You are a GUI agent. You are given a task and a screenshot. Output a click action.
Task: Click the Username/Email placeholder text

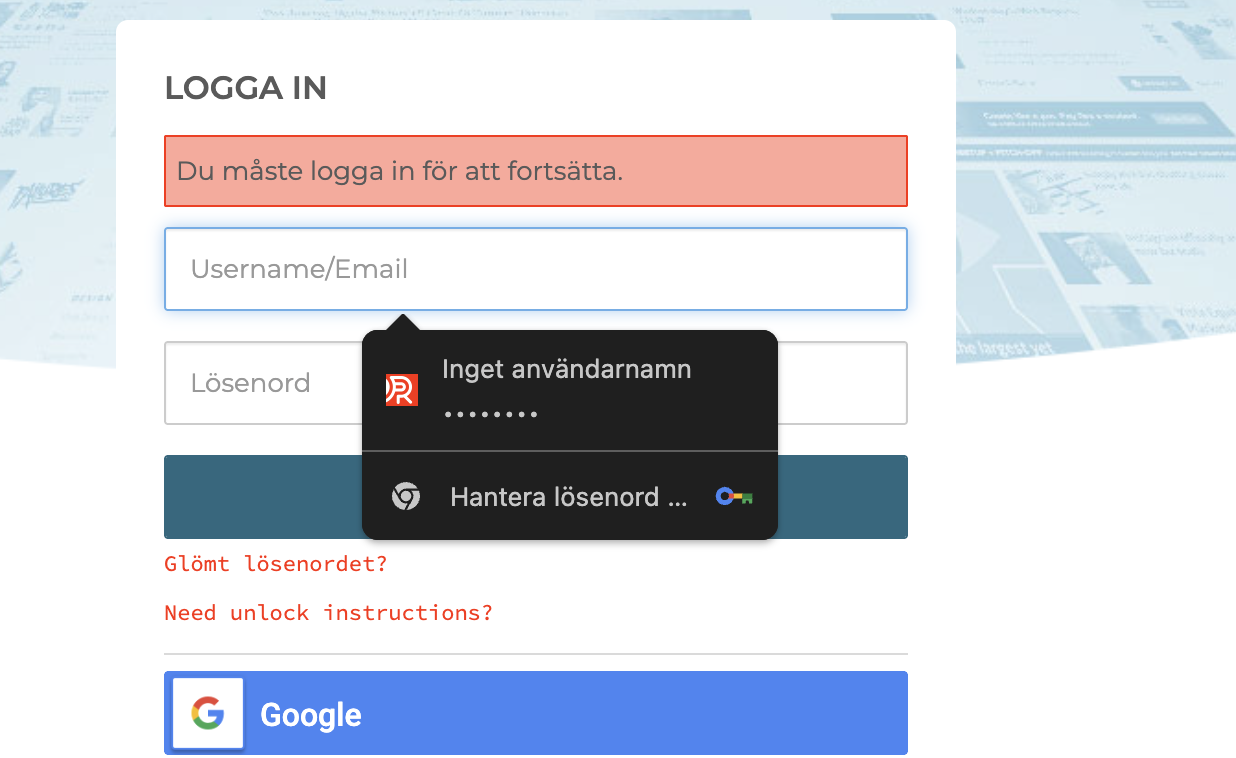click(299, 269)
